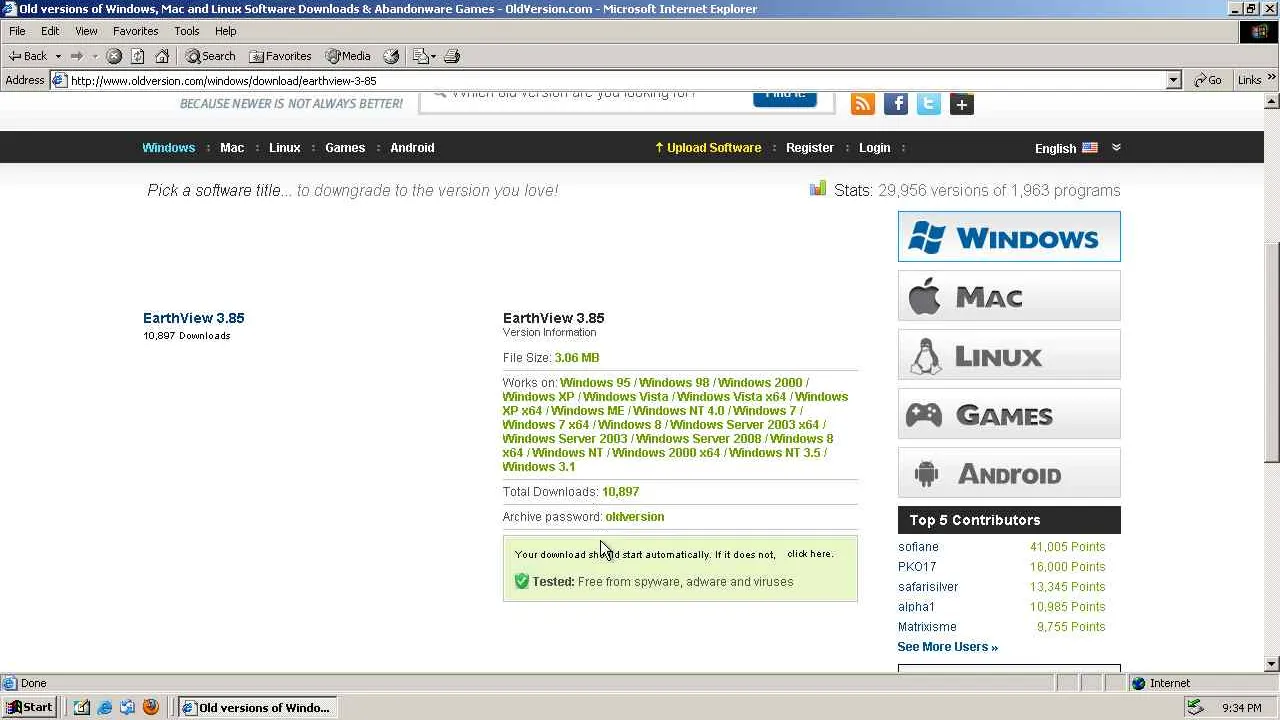Click the old version search box
The height and width of the screenshot is (720, 1280).
(585, 97)
